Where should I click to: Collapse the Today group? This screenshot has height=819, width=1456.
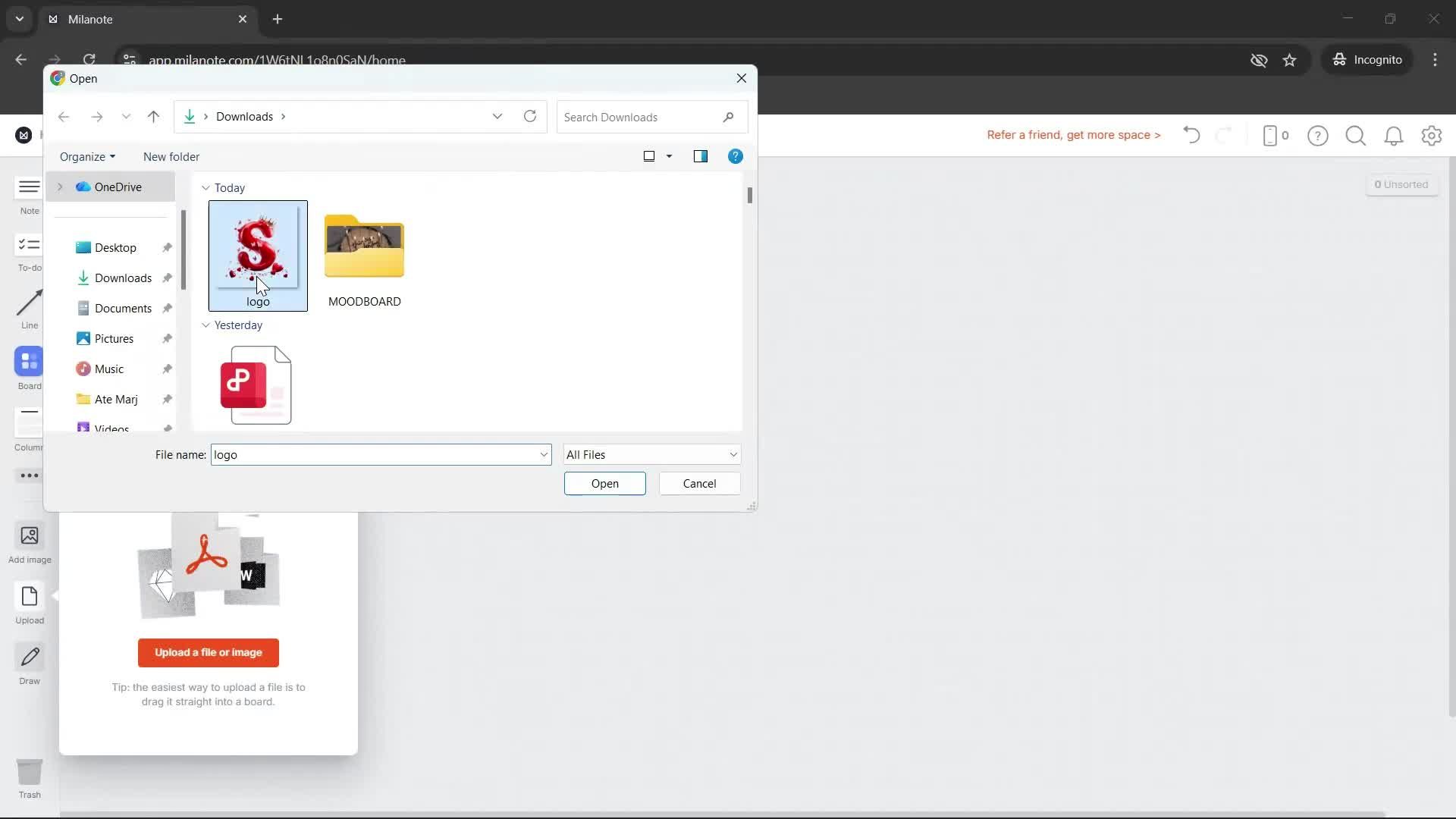point(206,188)
